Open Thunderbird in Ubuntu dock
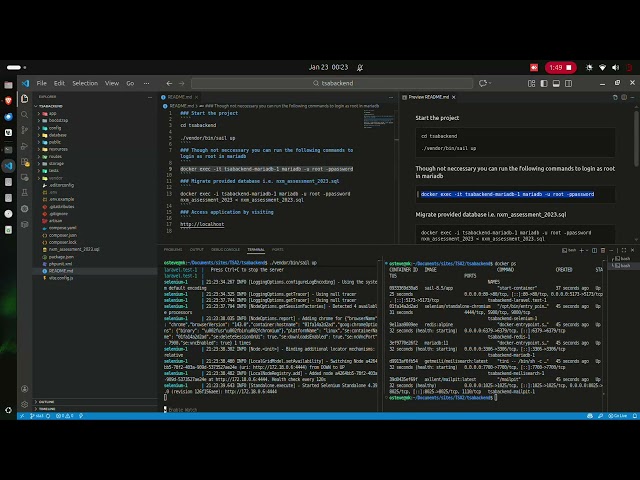This screenshot has width=640, height=480. 8,117
